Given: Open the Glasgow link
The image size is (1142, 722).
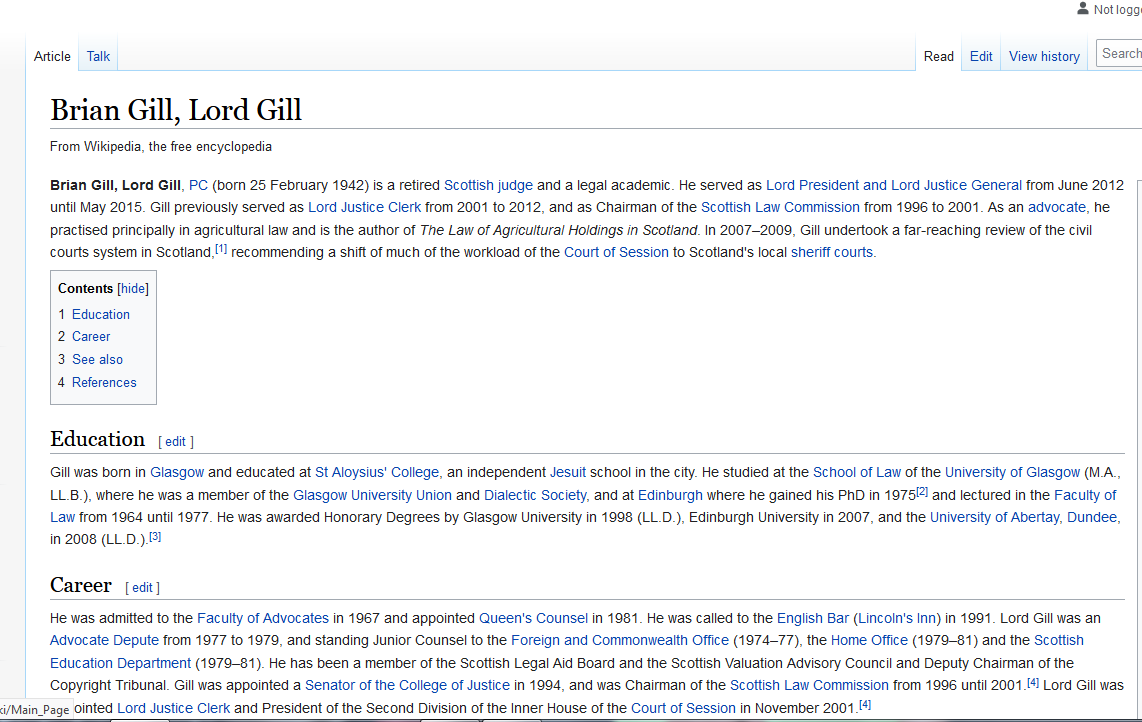Looking at the screenshot, I should pos(177,472).
